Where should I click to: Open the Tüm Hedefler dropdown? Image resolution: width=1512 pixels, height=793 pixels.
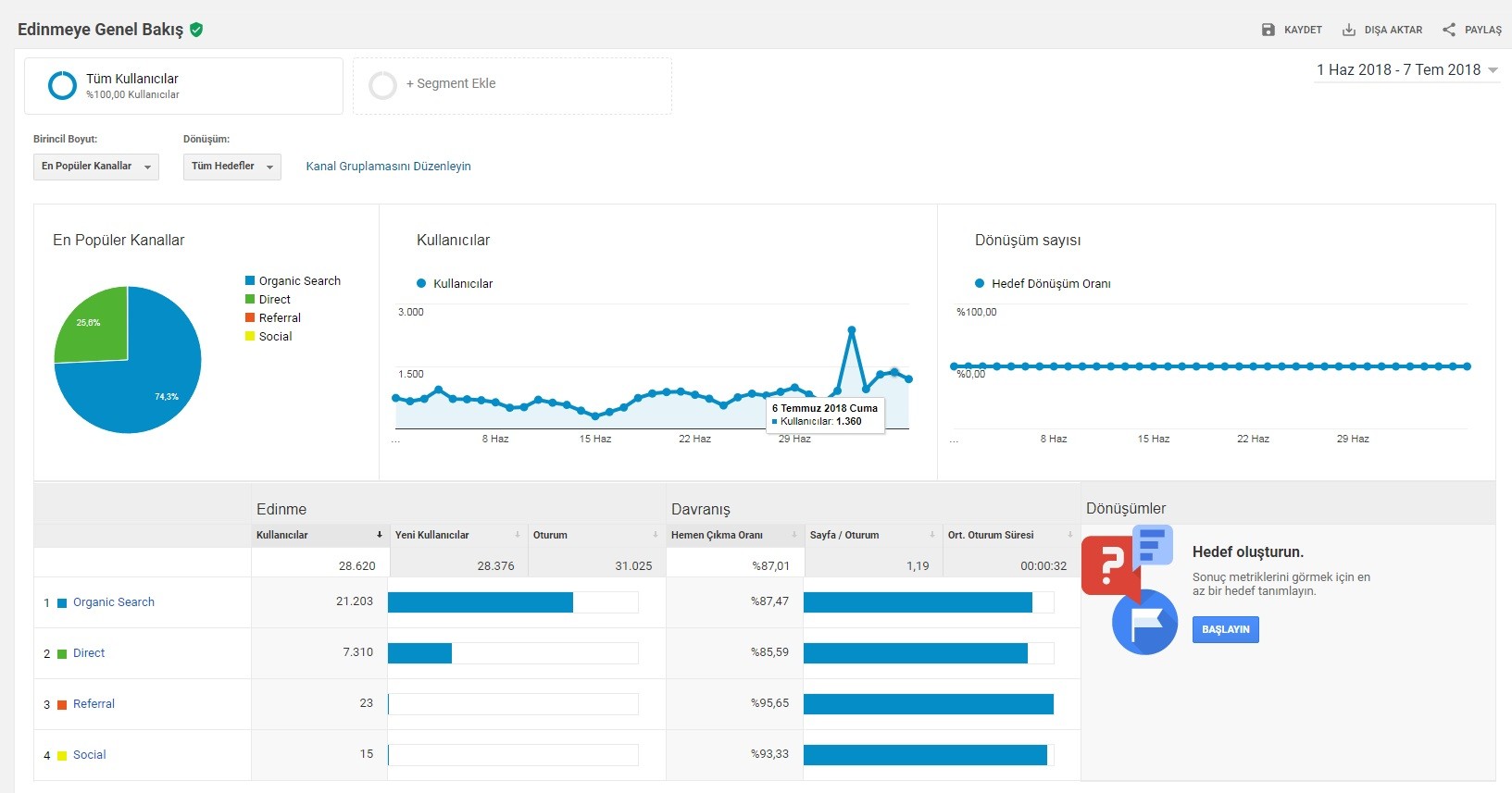coord(232,167)
